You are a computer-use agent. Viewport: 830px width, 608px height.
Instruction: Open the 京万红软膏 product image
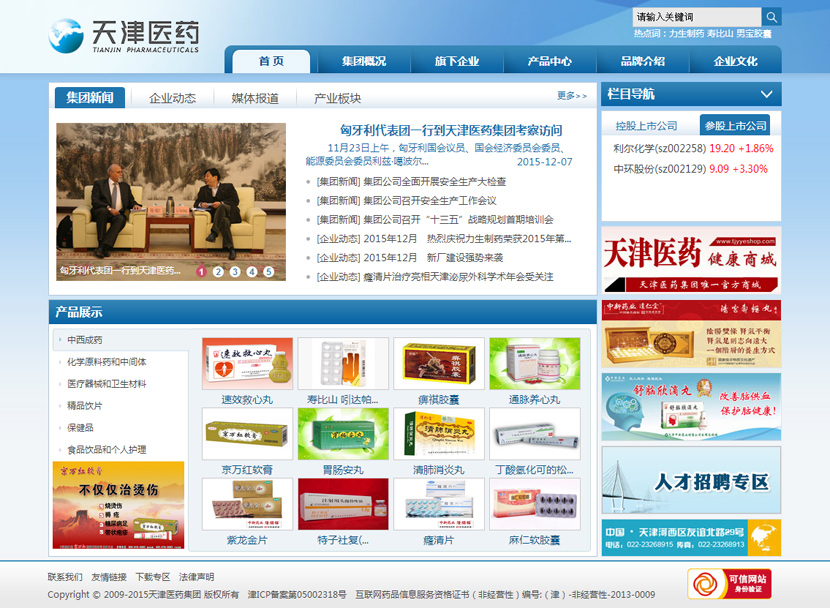(x=247, y=434)
